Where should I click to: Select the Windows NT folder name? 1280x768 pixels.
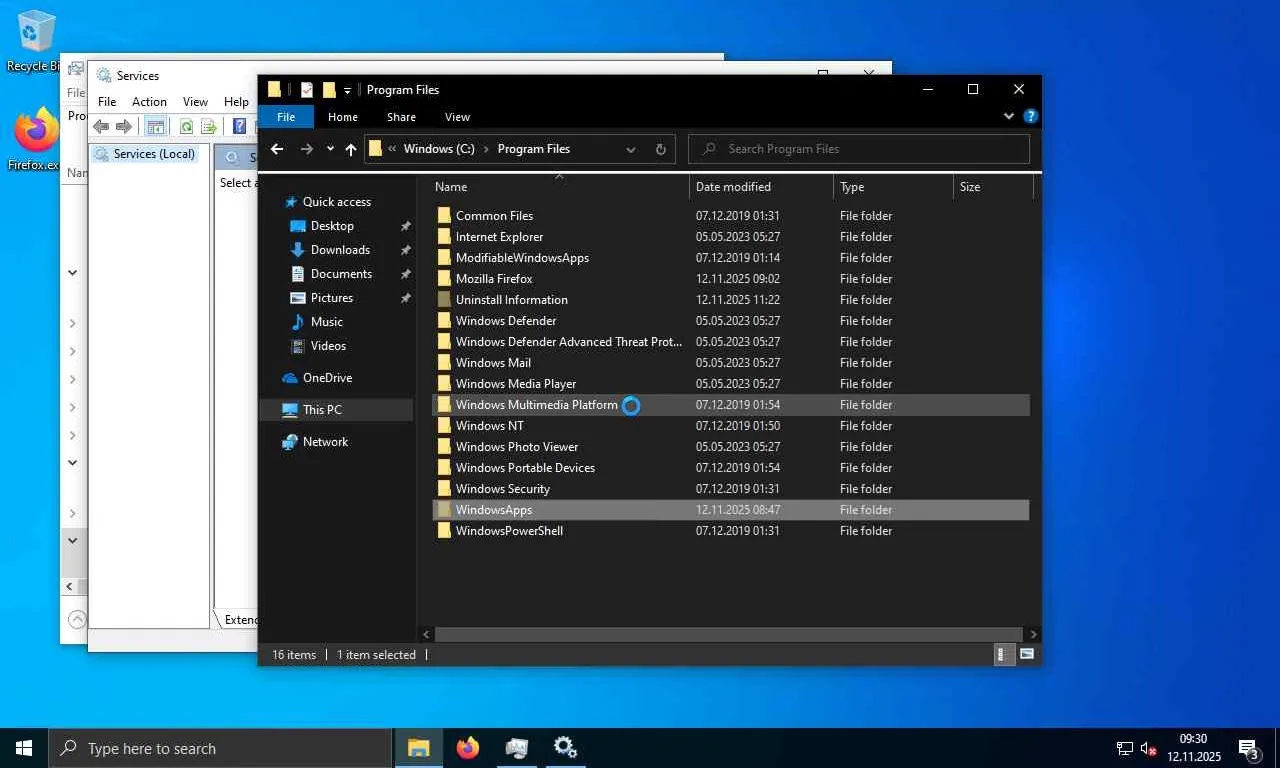(489, 426)
